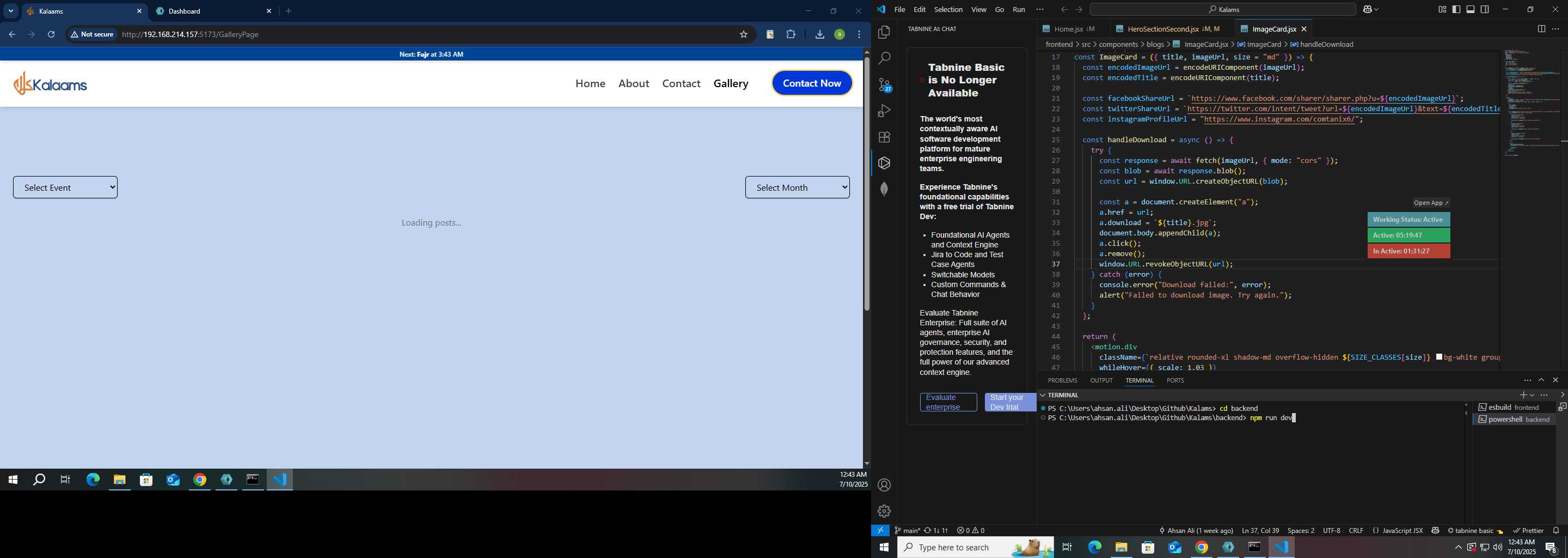This screenshot has height=558, width=1568.
Task: Open the Explorer view in VS Code activity bar
Action: pyautogui.click(x=884, y=32)
